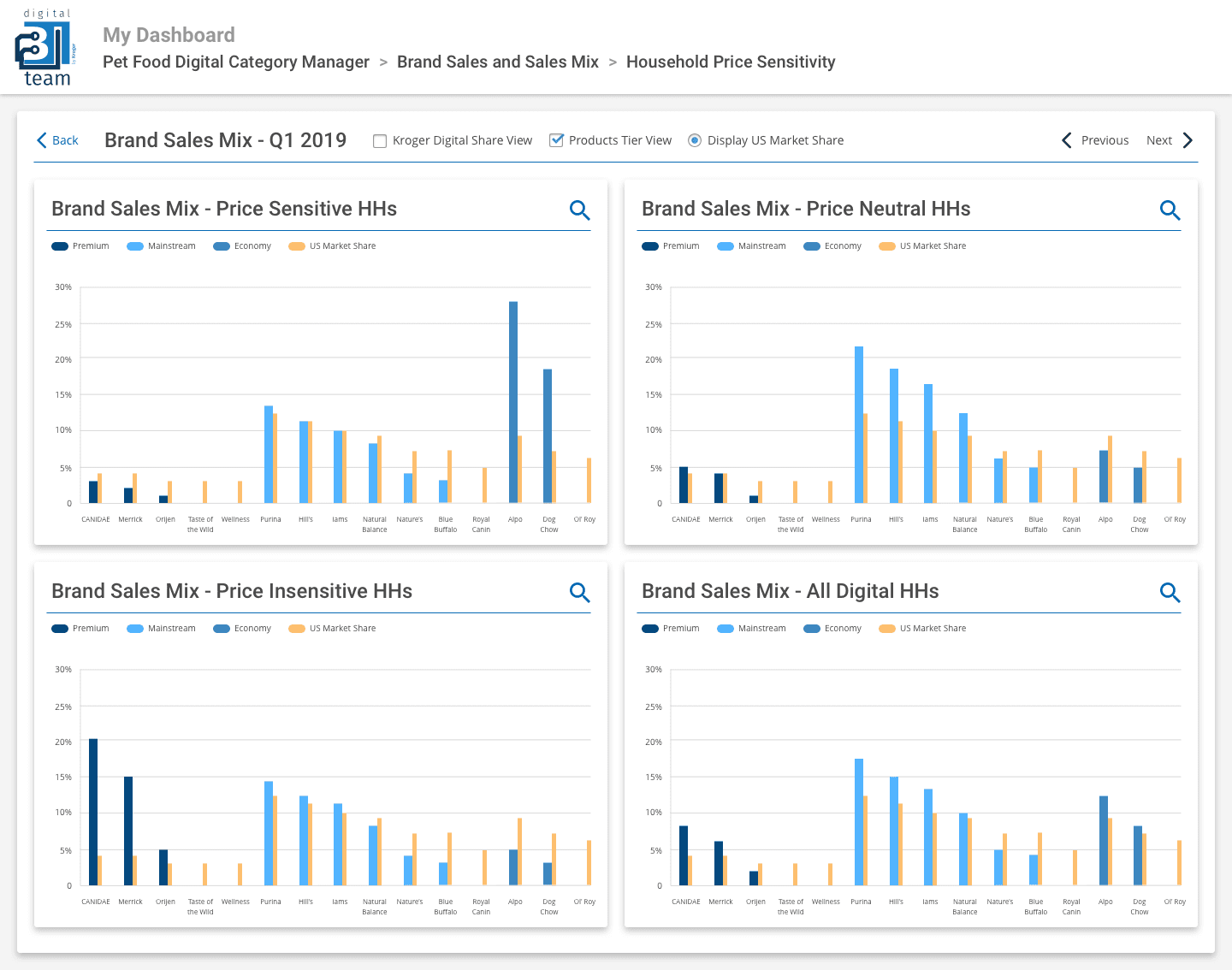This screenshot has height=970, width=1232.
Task: Click Iams mainstream bar in Price Neutral chart
Action: (928, 444)
